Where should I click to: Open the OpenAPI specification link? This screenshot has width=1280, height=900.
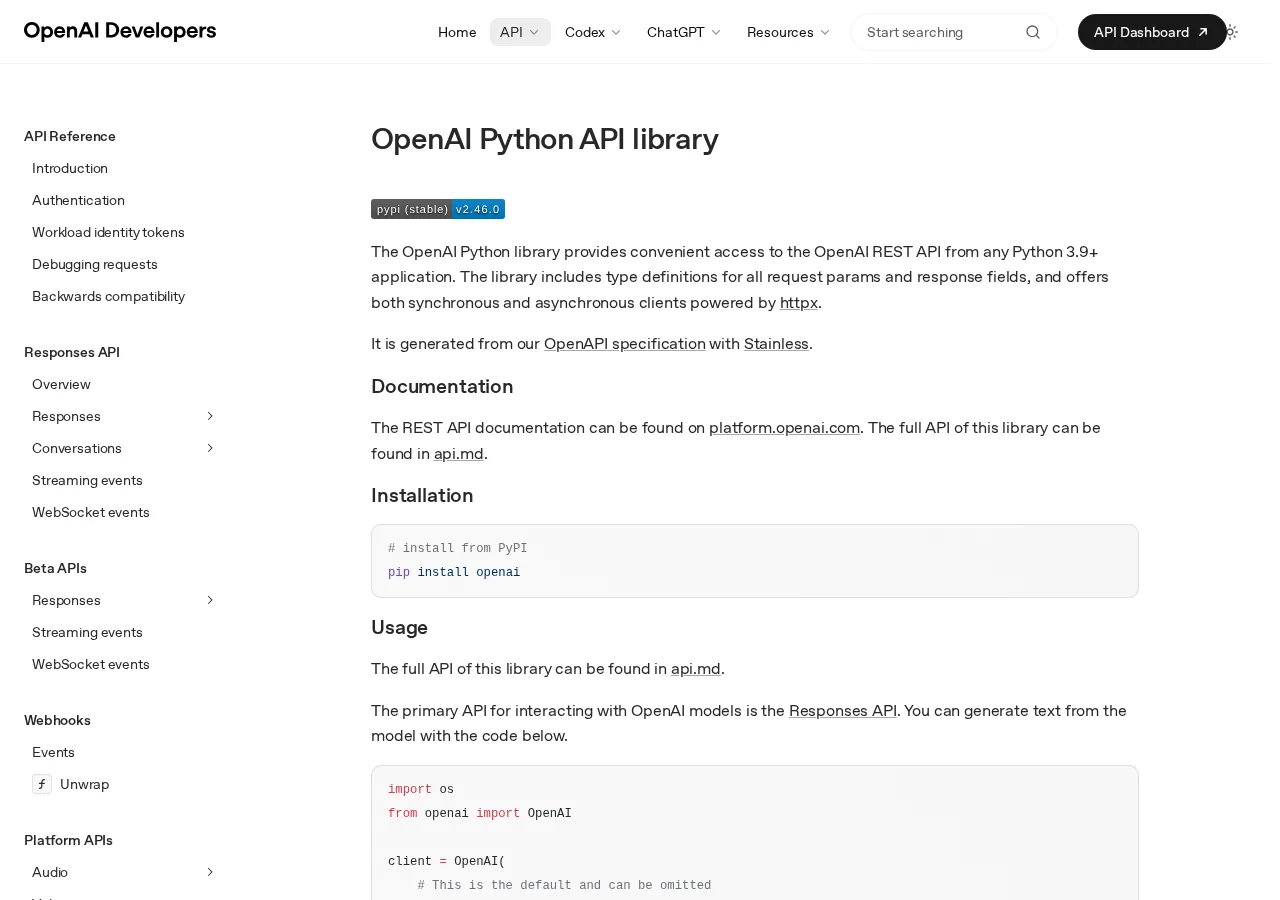(x=625, y=343)
